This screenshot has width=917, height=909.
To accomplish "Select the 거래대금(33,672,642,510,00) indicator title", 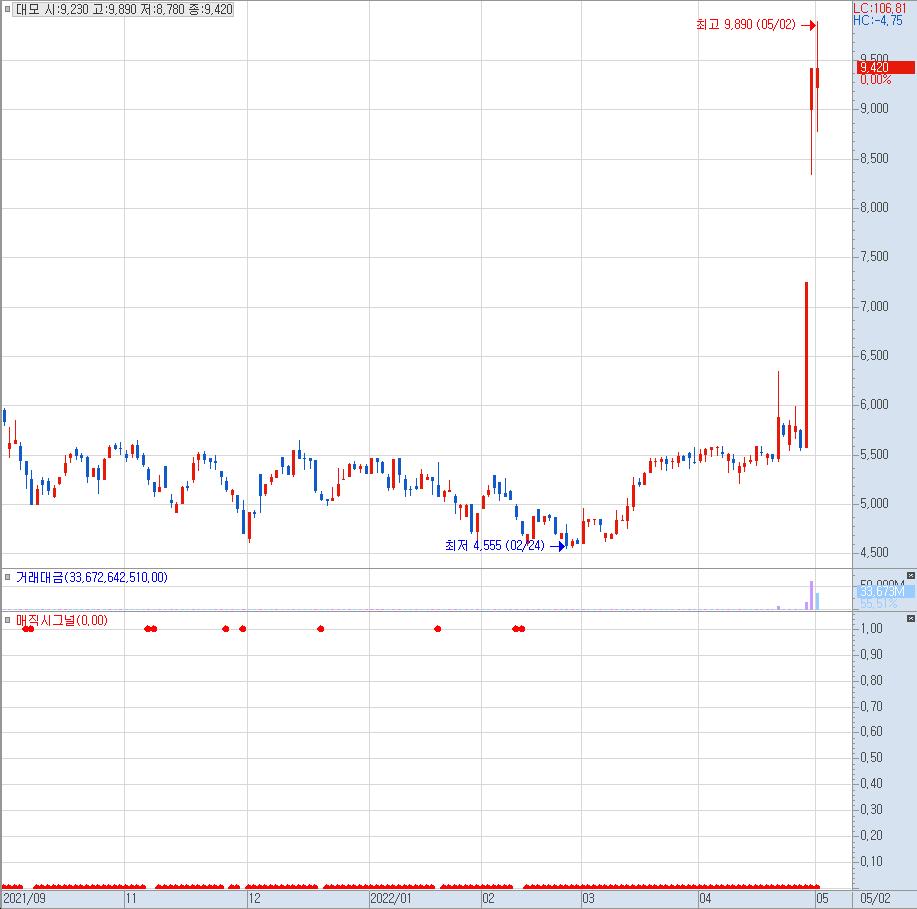I will tap(92, 577).
